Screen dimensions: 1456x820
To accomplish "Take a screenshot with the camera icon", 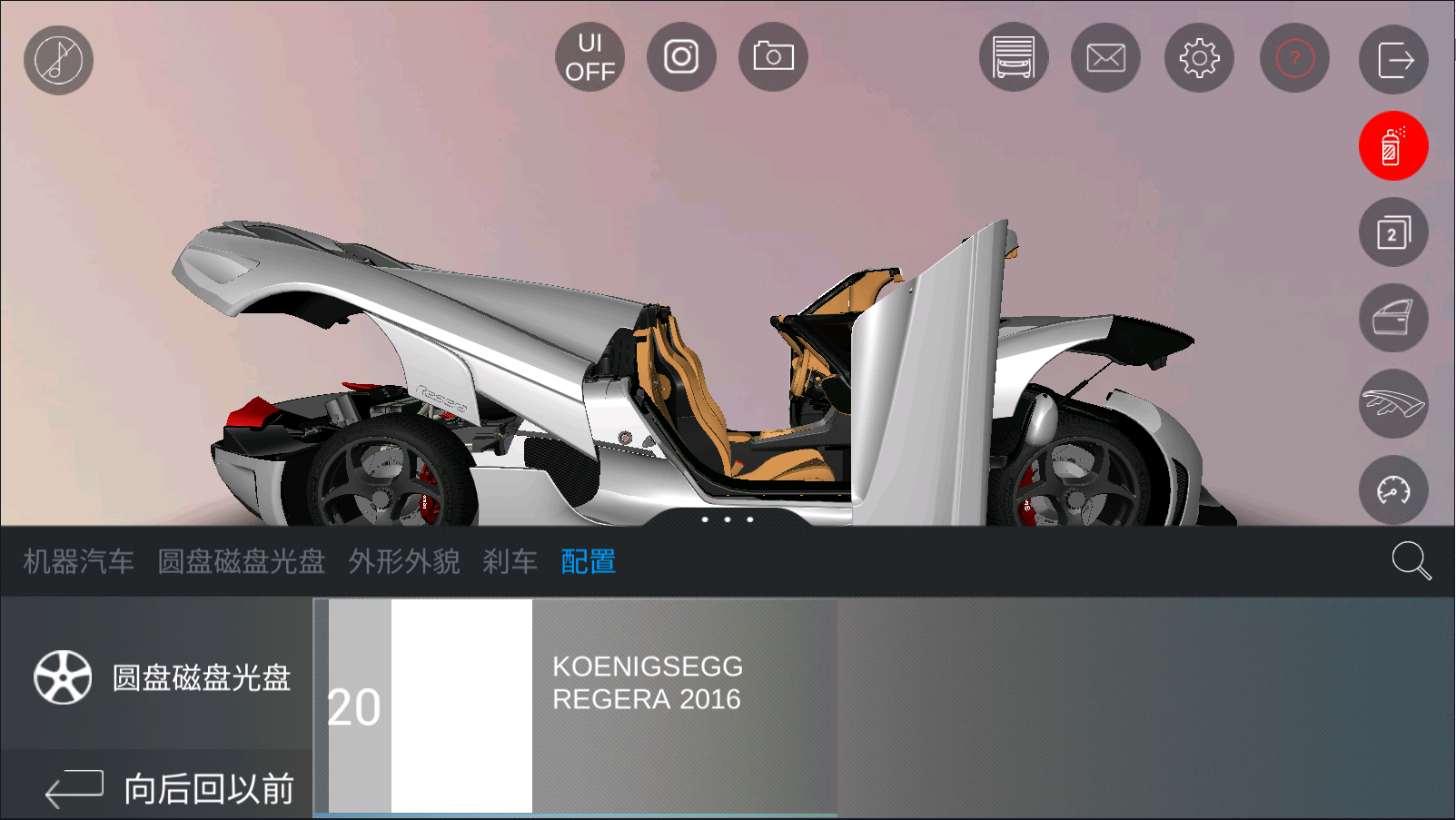I will [x=773, y=57].
